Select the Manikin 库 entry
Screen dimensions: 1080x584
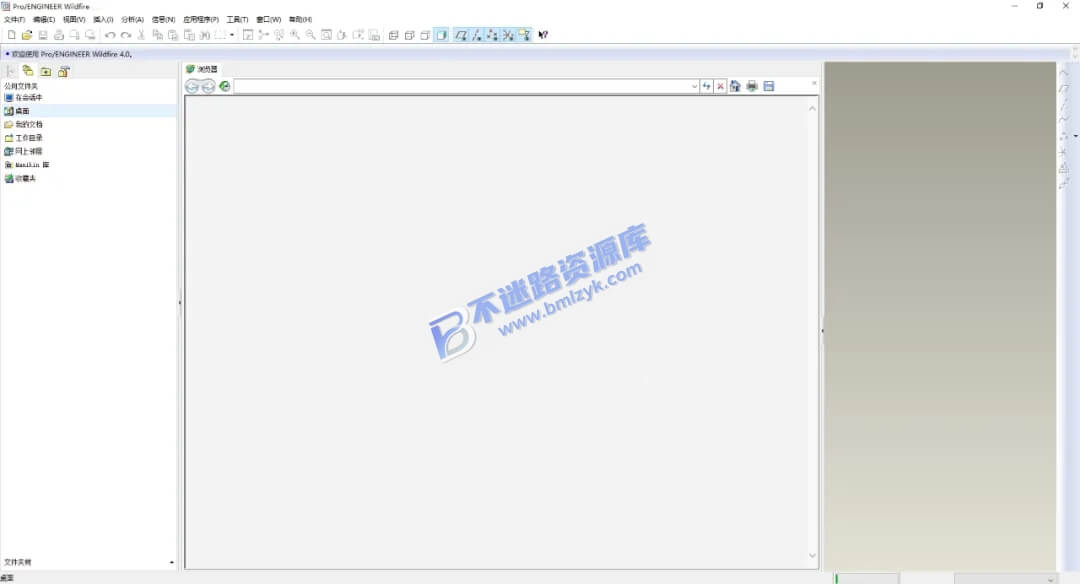[27, 165]
